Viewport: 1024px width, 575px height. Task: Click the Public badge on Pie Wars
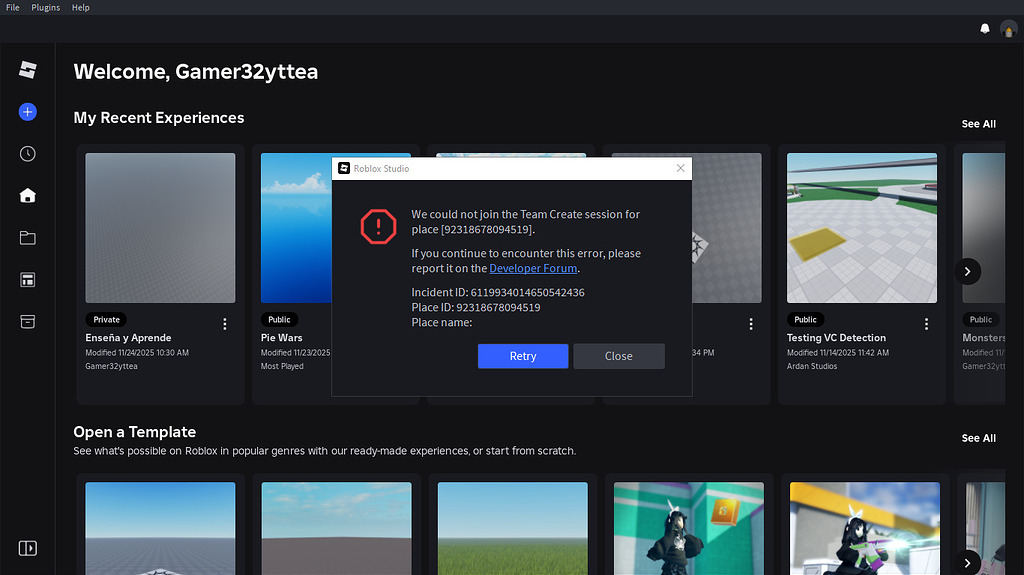(280, 320)
